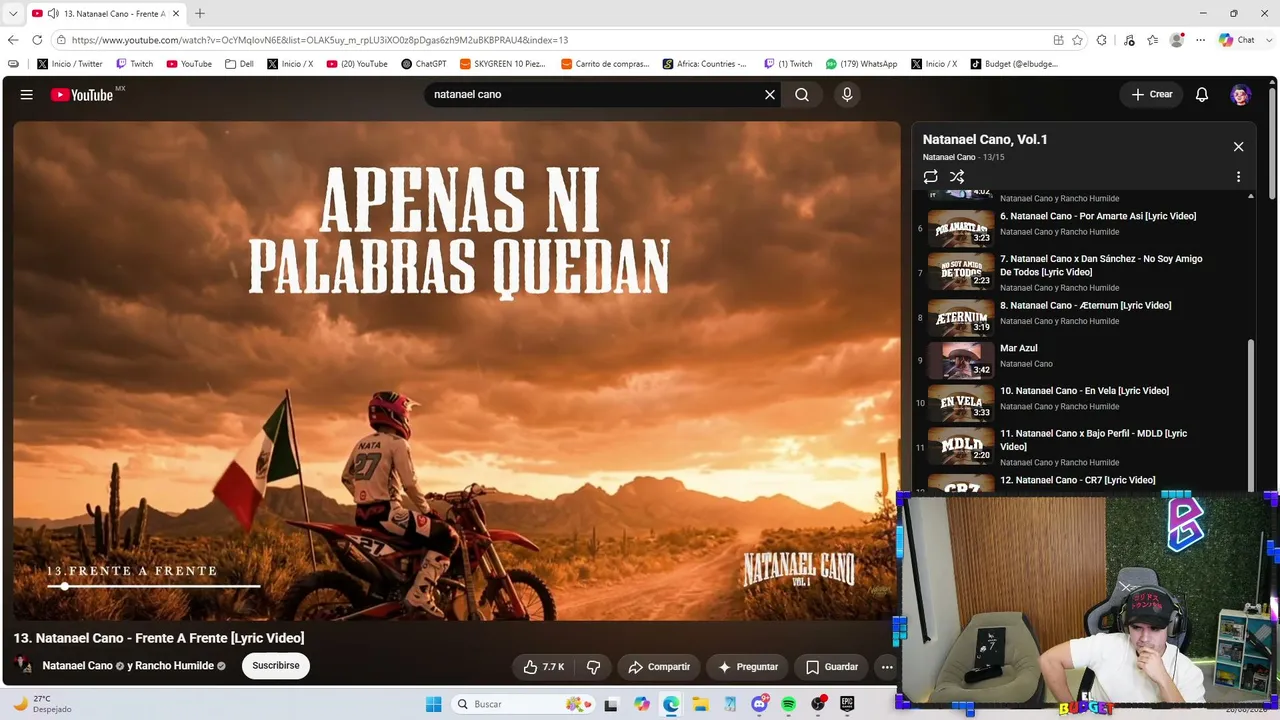Close the Natanael Cano, Vol.1 playlist panel
The image size is (1280, 720).
(x=1238, y=147)
